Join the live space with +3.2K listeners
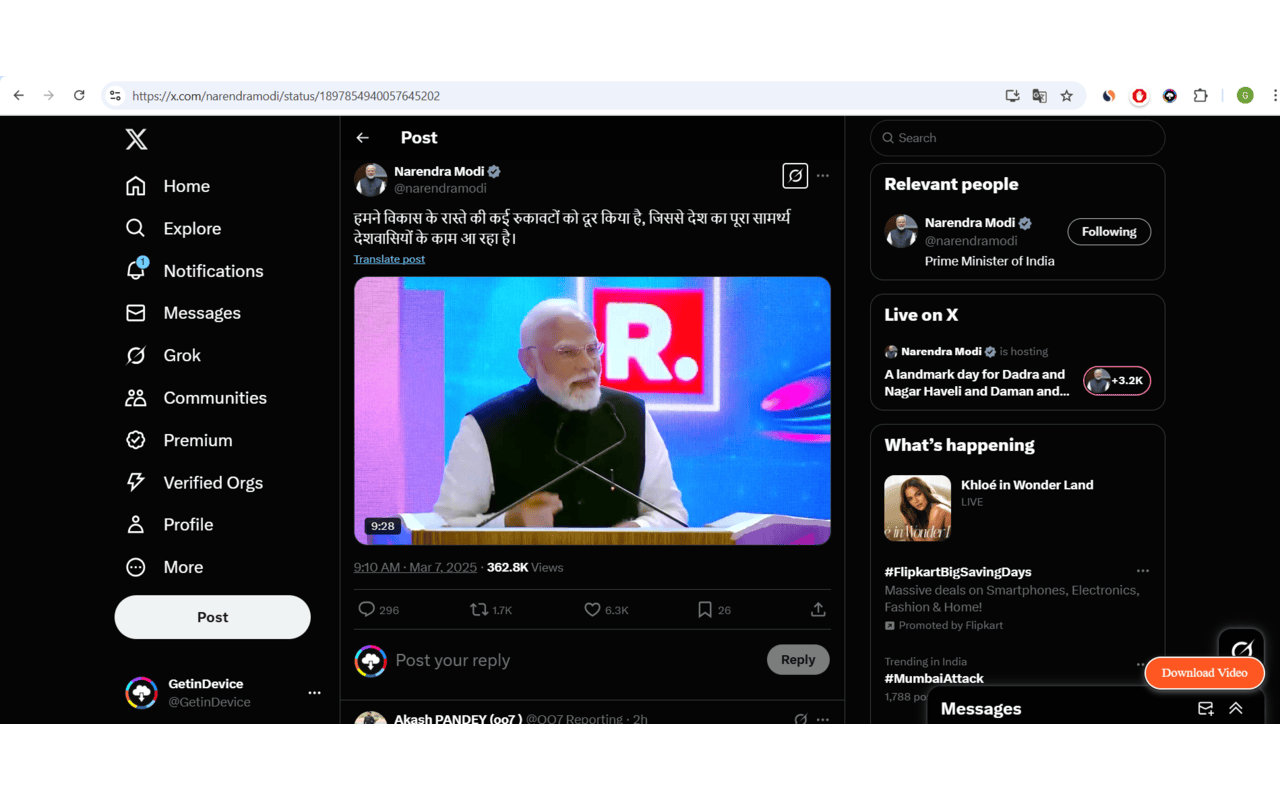 (1117, 381)
